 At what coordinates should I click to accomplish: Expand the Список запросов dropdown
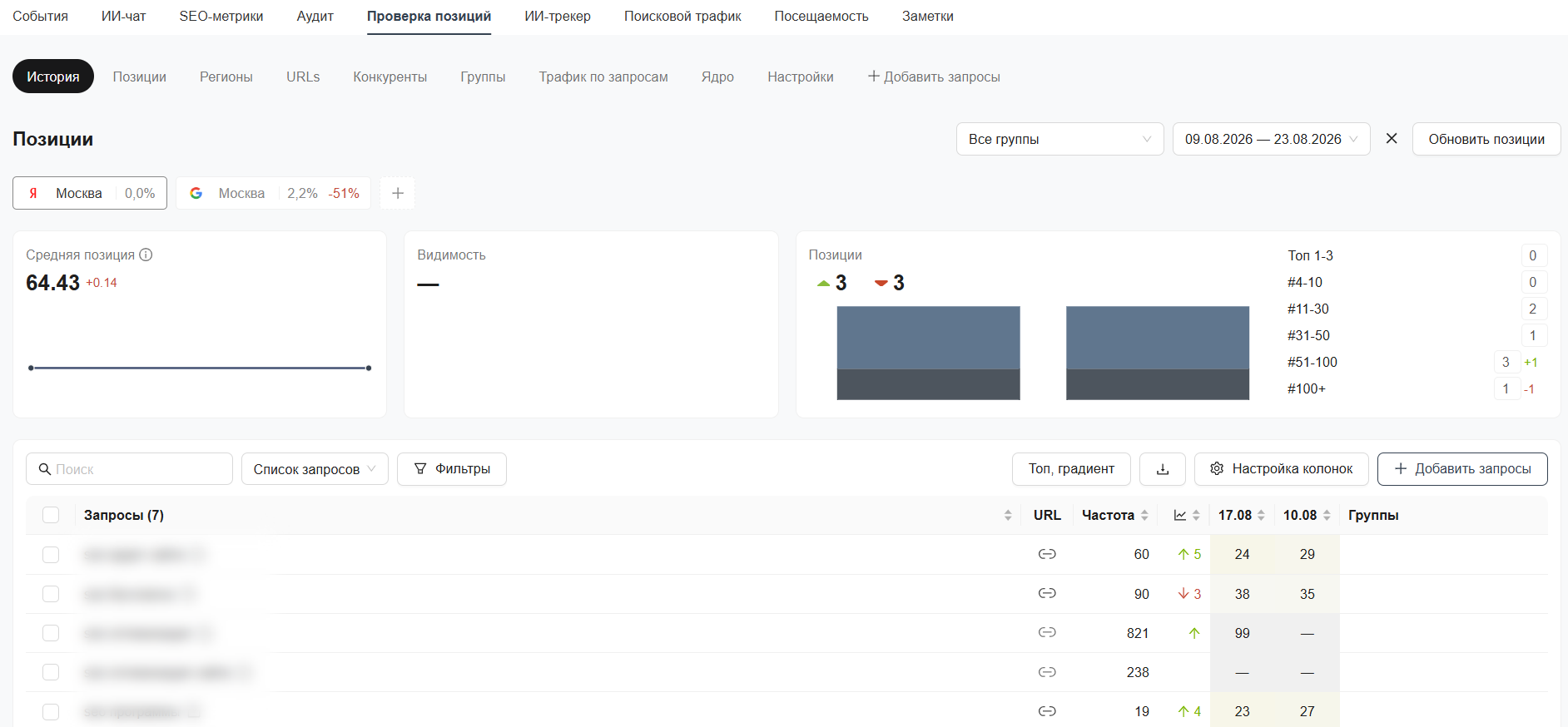point(315,469)
